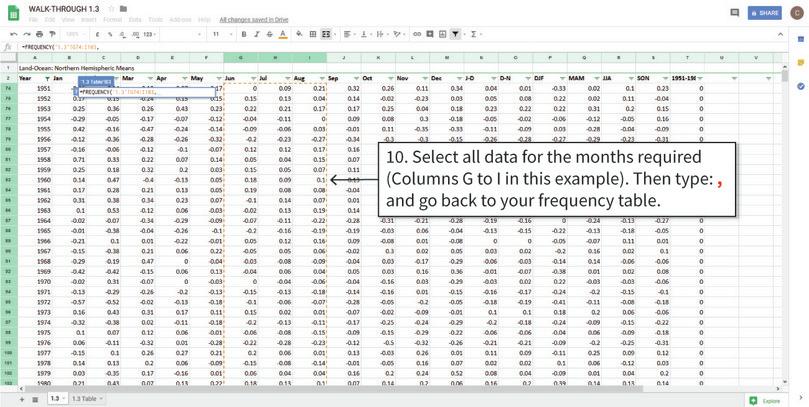This screenshot has width=809, height=407.
Task: Select column G header
Action: (x=240, y=57)
